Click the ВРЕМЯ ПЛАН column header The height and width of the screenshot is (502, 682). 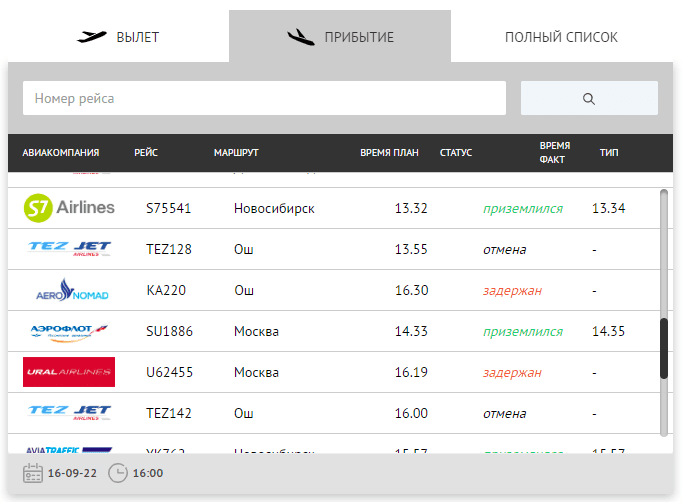pyautogui.click(x=389, y=153)
